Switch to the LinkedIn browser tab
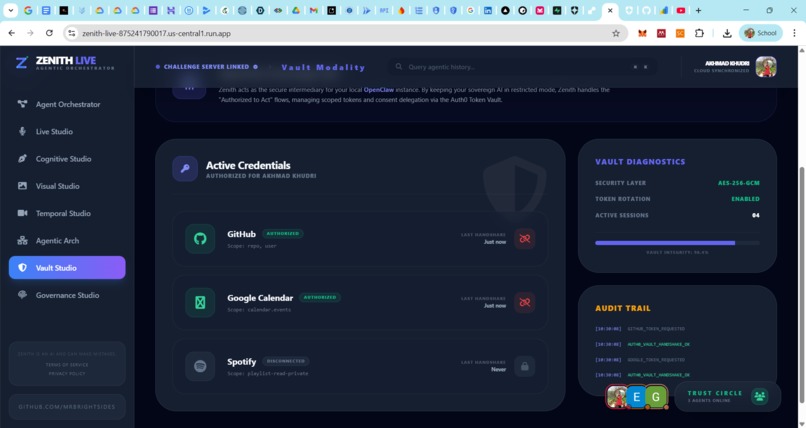This screenshot has width=806, height=428. point(487,10)
